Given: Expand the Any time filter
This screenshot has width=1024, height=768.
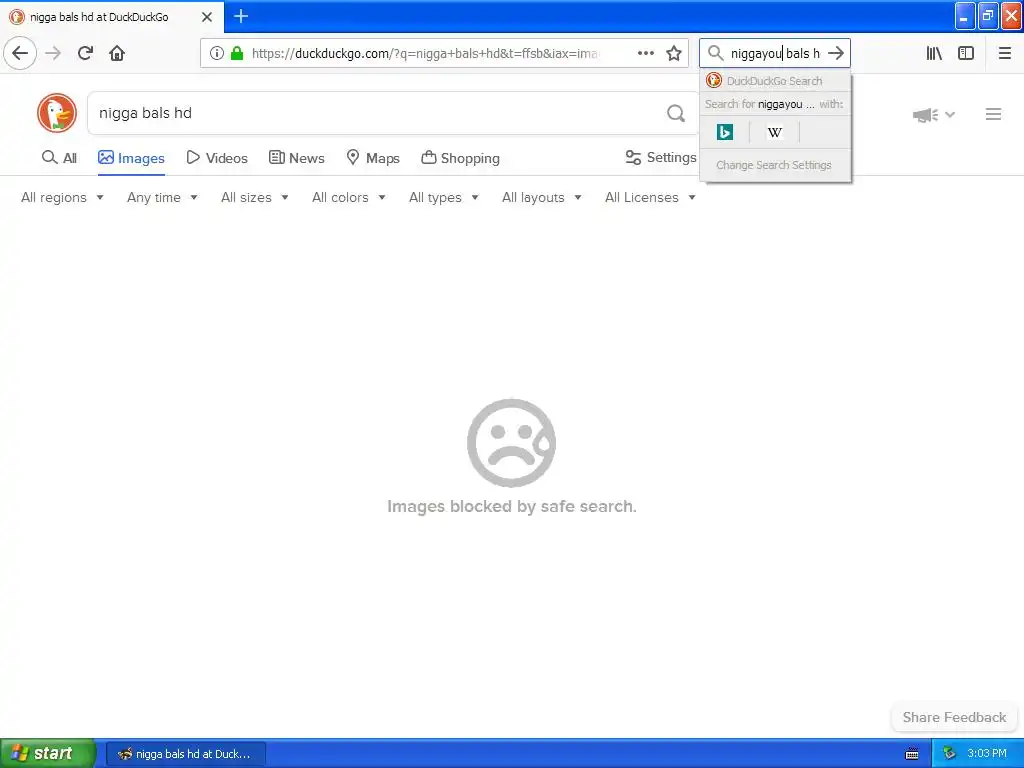Looking at the screenshot, I should click(162, 197).
